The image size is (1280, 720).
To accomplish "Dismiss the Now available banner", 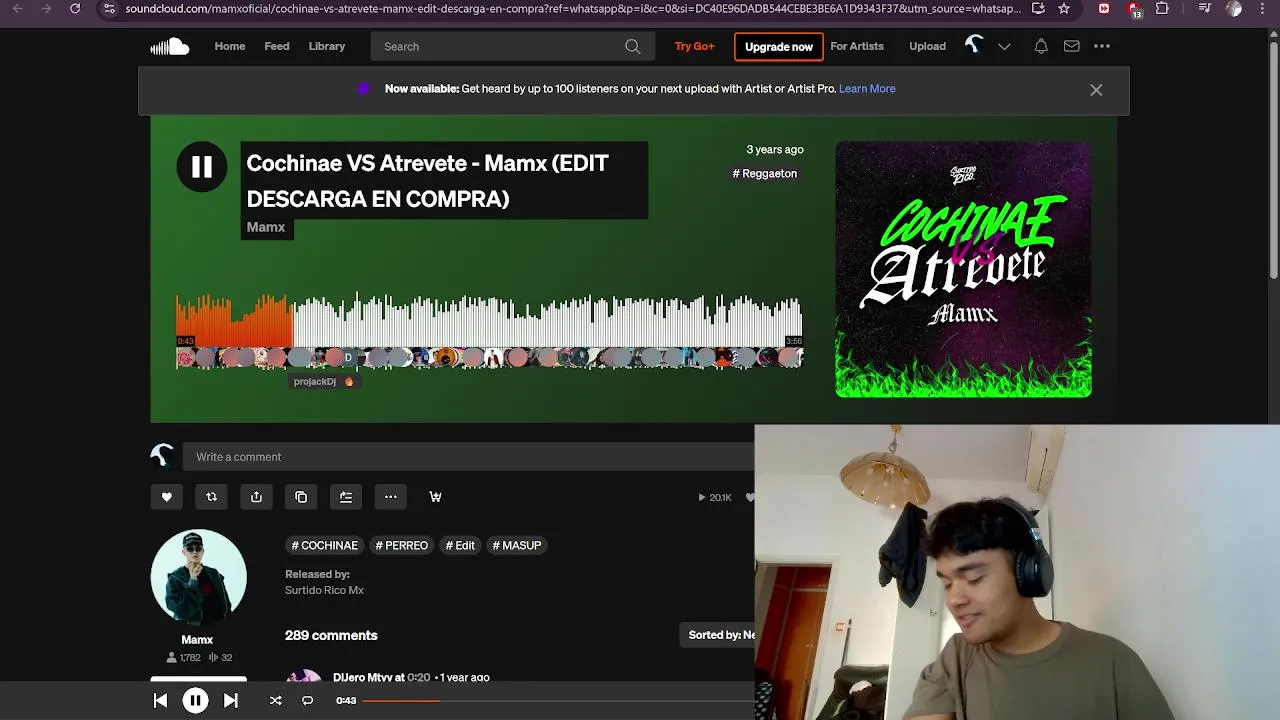I will 1096,90.
